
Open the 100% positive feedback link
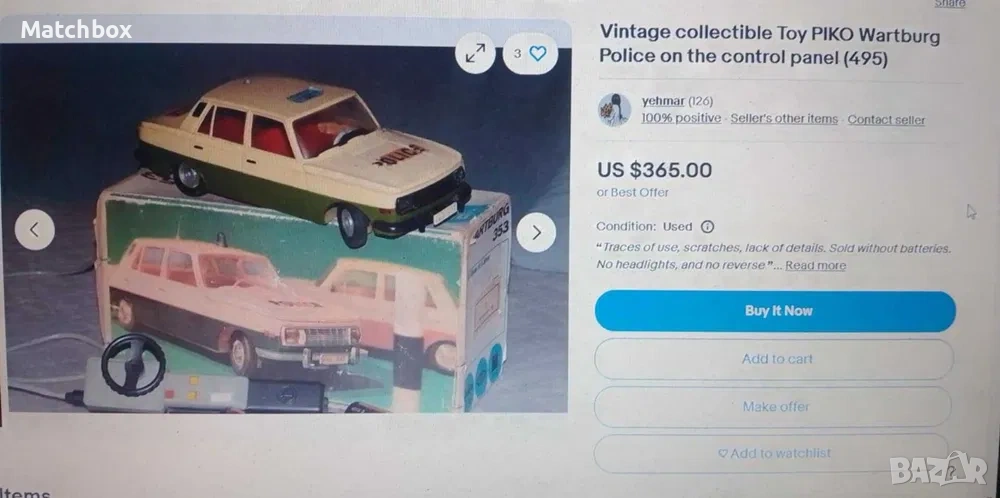click(x=681, y=119)
